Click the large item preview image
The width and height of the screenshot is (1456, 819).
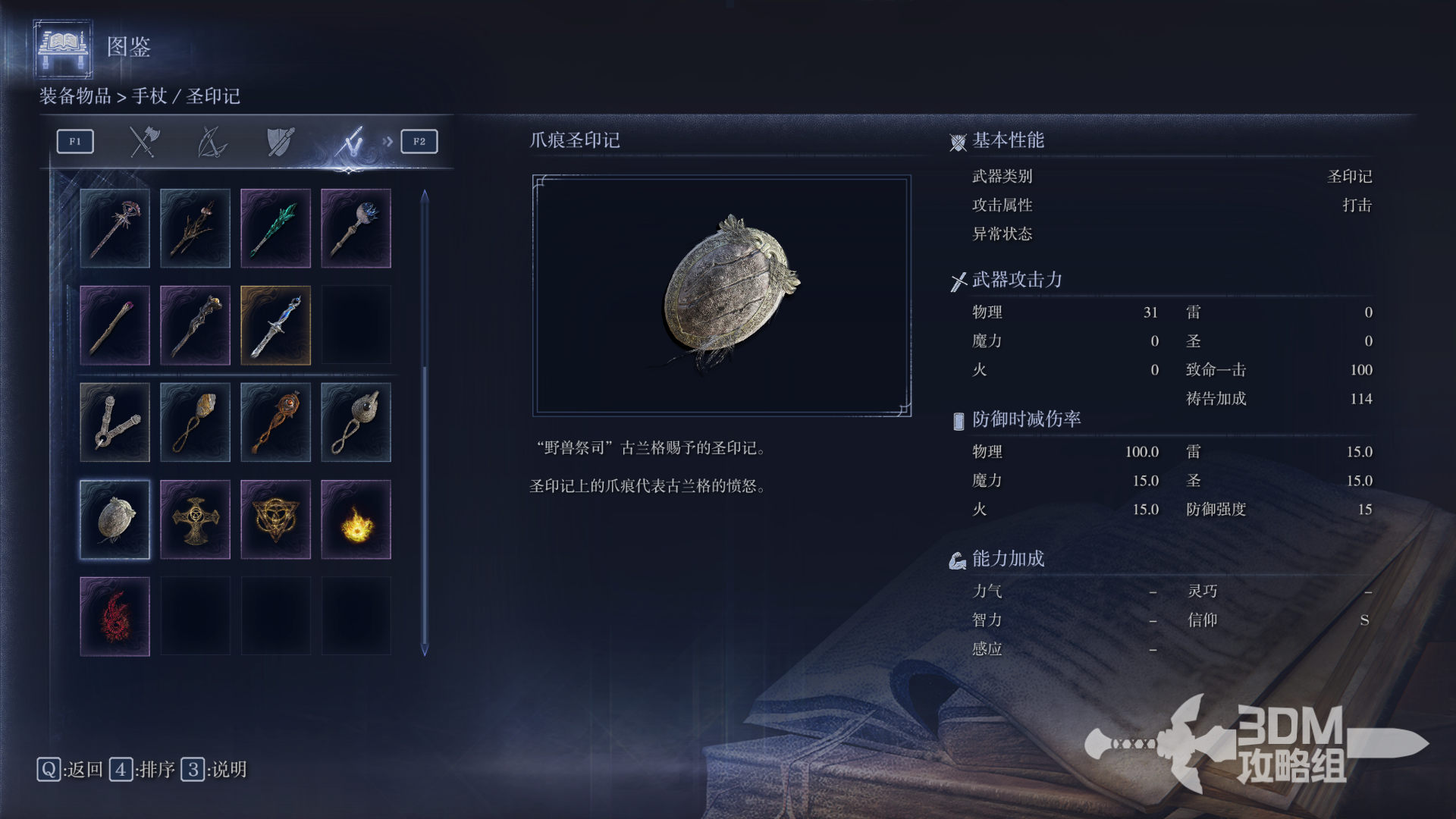pos(722,296)
